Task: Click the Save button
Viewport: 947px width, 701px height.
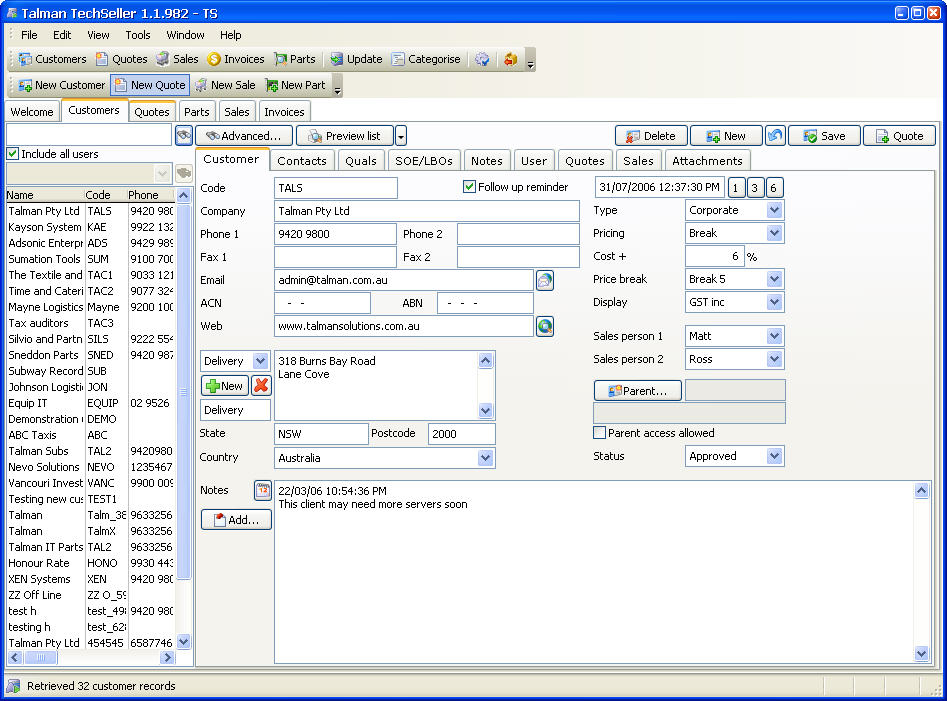Action: pyautogui.click(x=824, y=136)
